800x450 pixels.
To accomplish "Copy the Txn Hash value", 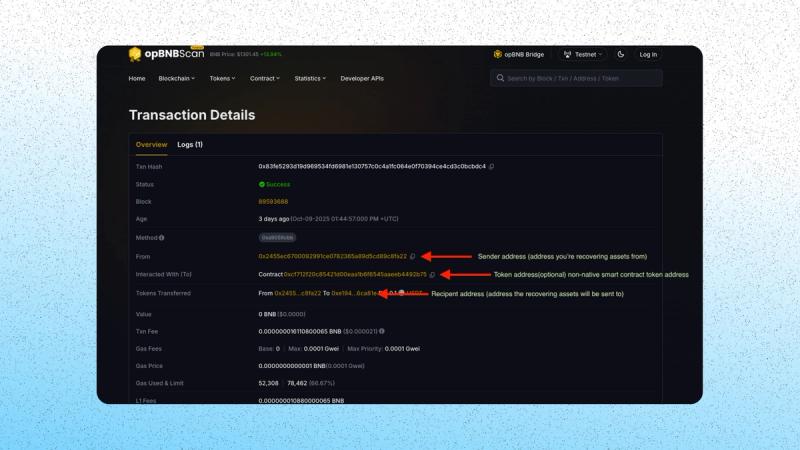I will (x=491, y=166).
